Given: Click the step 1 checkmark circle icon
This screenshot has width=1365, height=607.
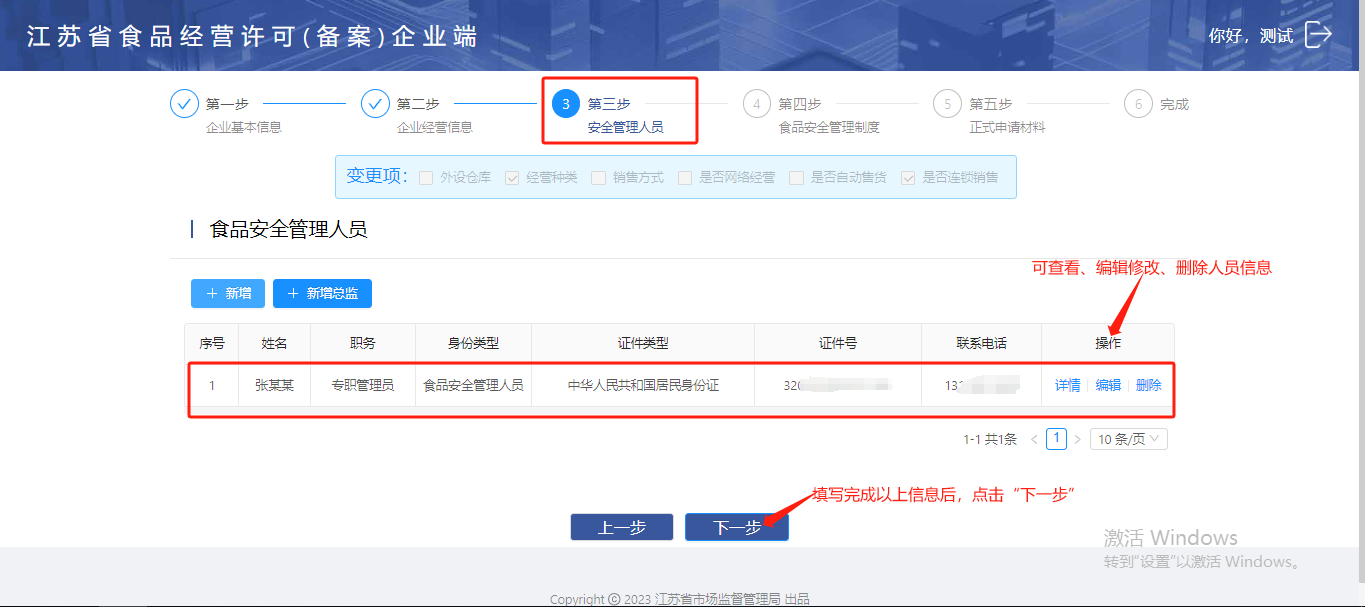Looking at the screenshot, I should 184,104.
